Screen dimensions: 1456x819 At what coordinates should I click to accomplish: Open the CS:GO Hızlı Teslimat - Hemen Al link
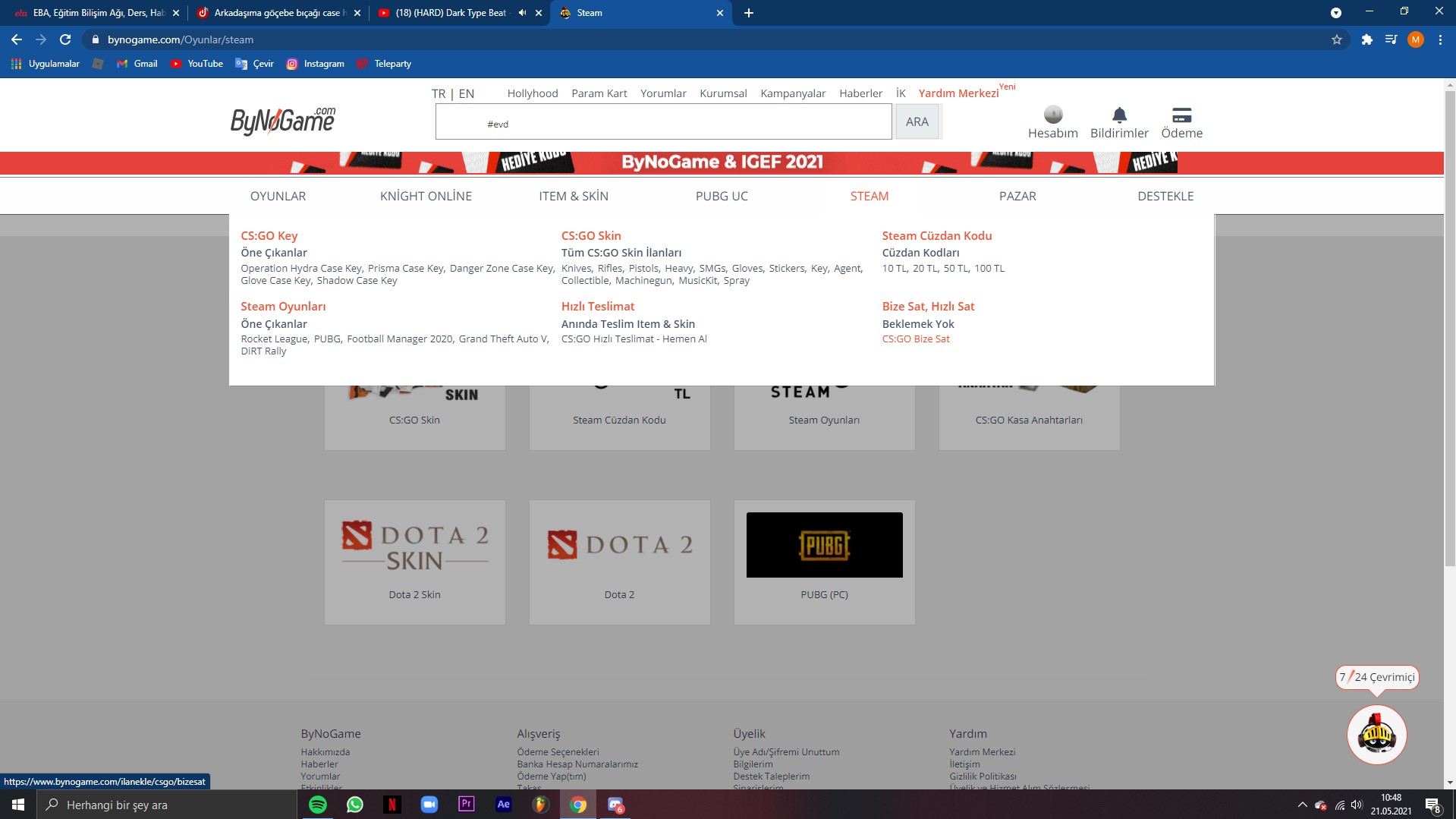click(634, 339)
